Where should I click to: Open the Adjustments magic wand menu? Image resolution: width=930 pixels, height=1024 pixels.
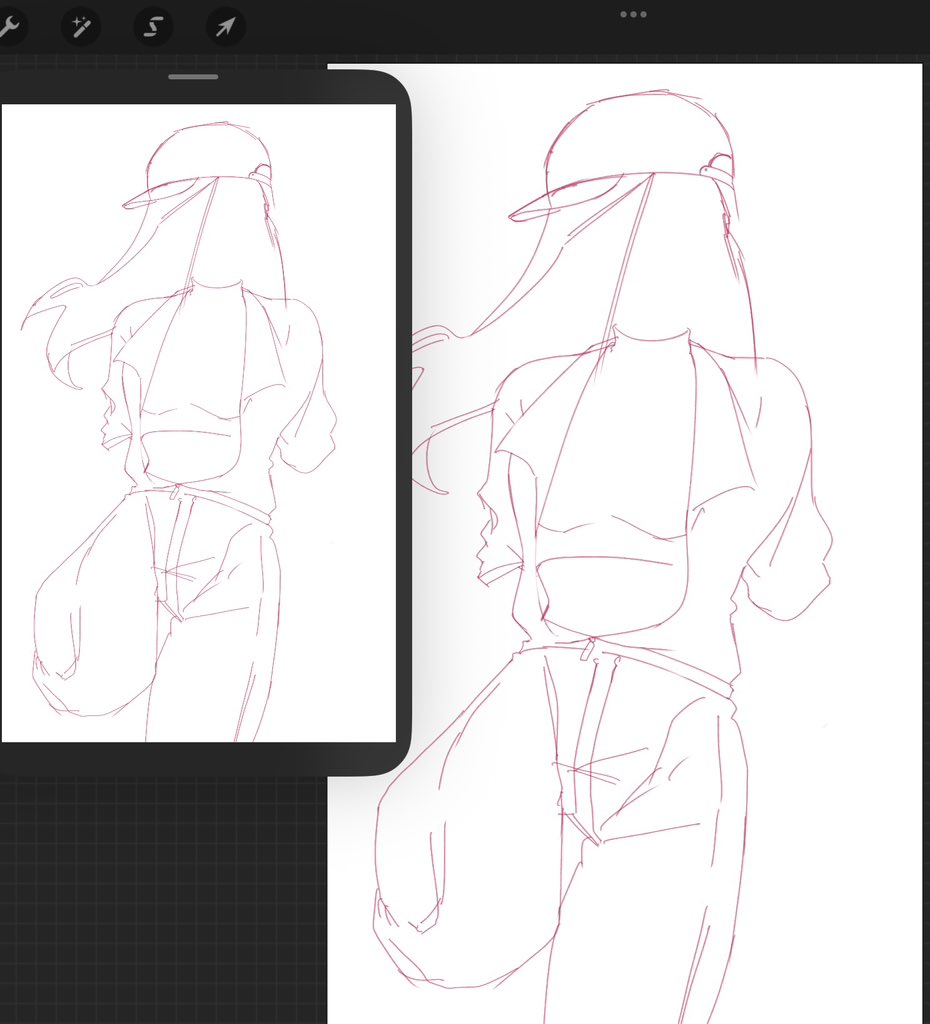81,27
